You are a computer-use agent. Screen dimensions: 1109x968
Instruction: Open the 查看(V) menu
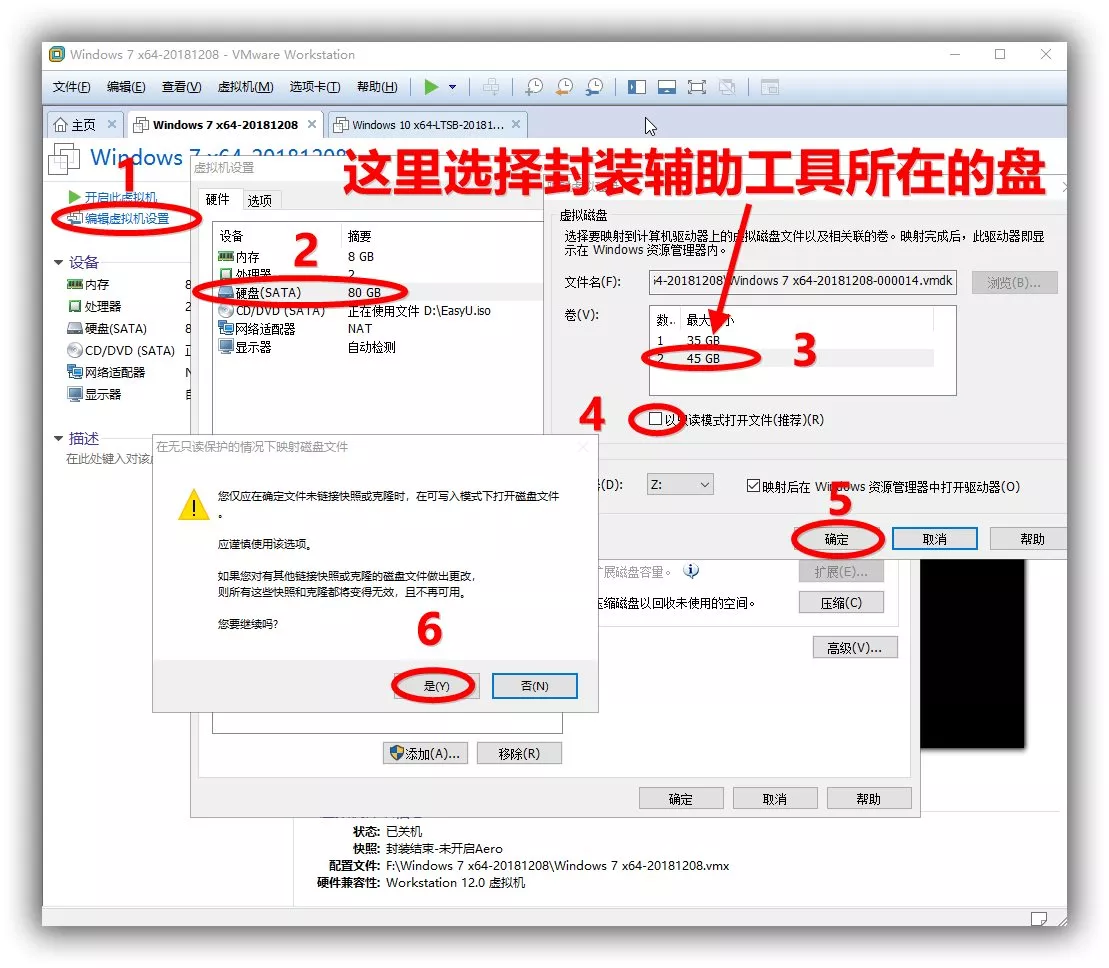[x=181, y=87]
